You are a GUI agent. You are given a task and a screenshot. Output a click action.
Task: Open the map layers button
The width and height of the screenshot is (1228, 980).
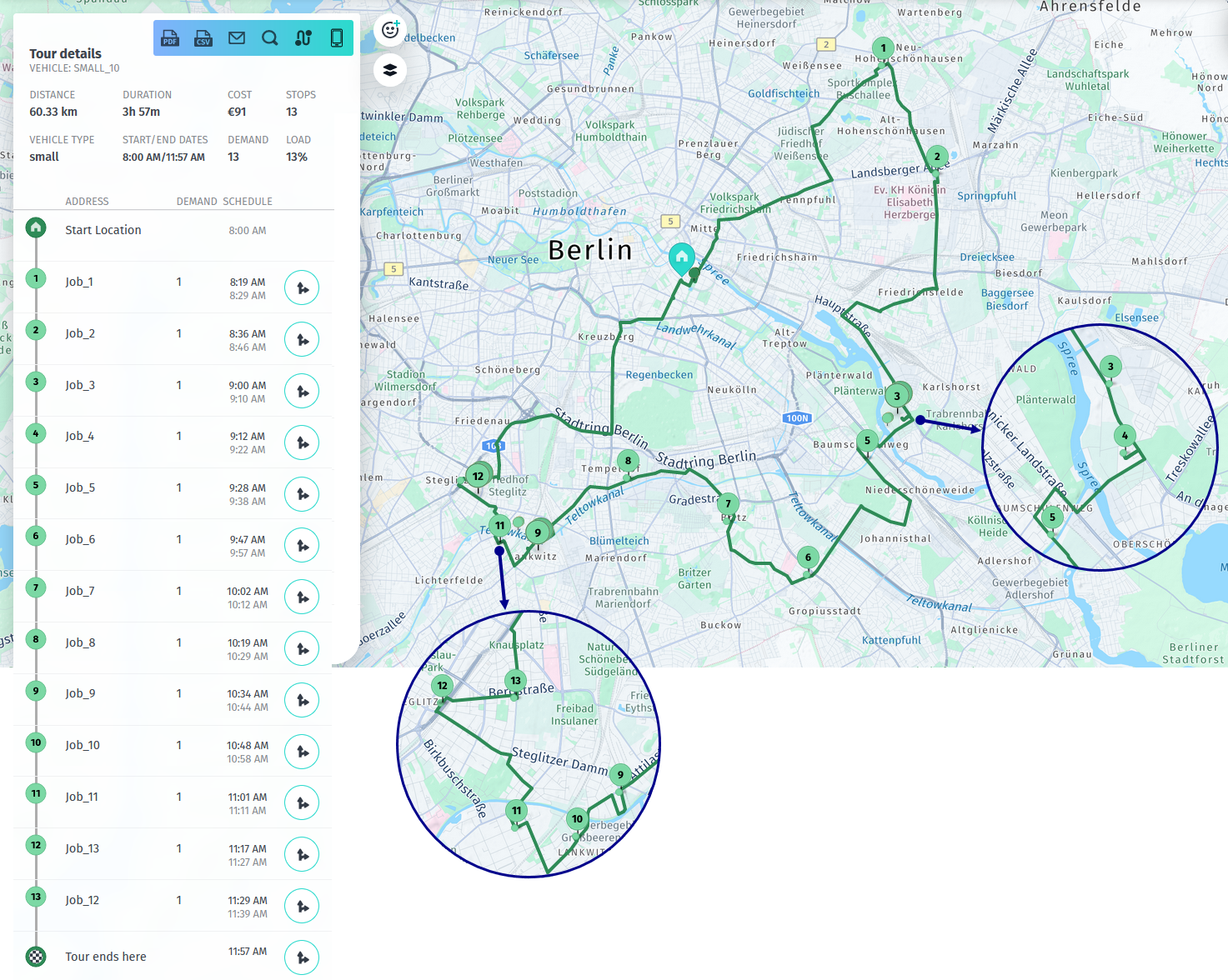(x=390, y=70)
